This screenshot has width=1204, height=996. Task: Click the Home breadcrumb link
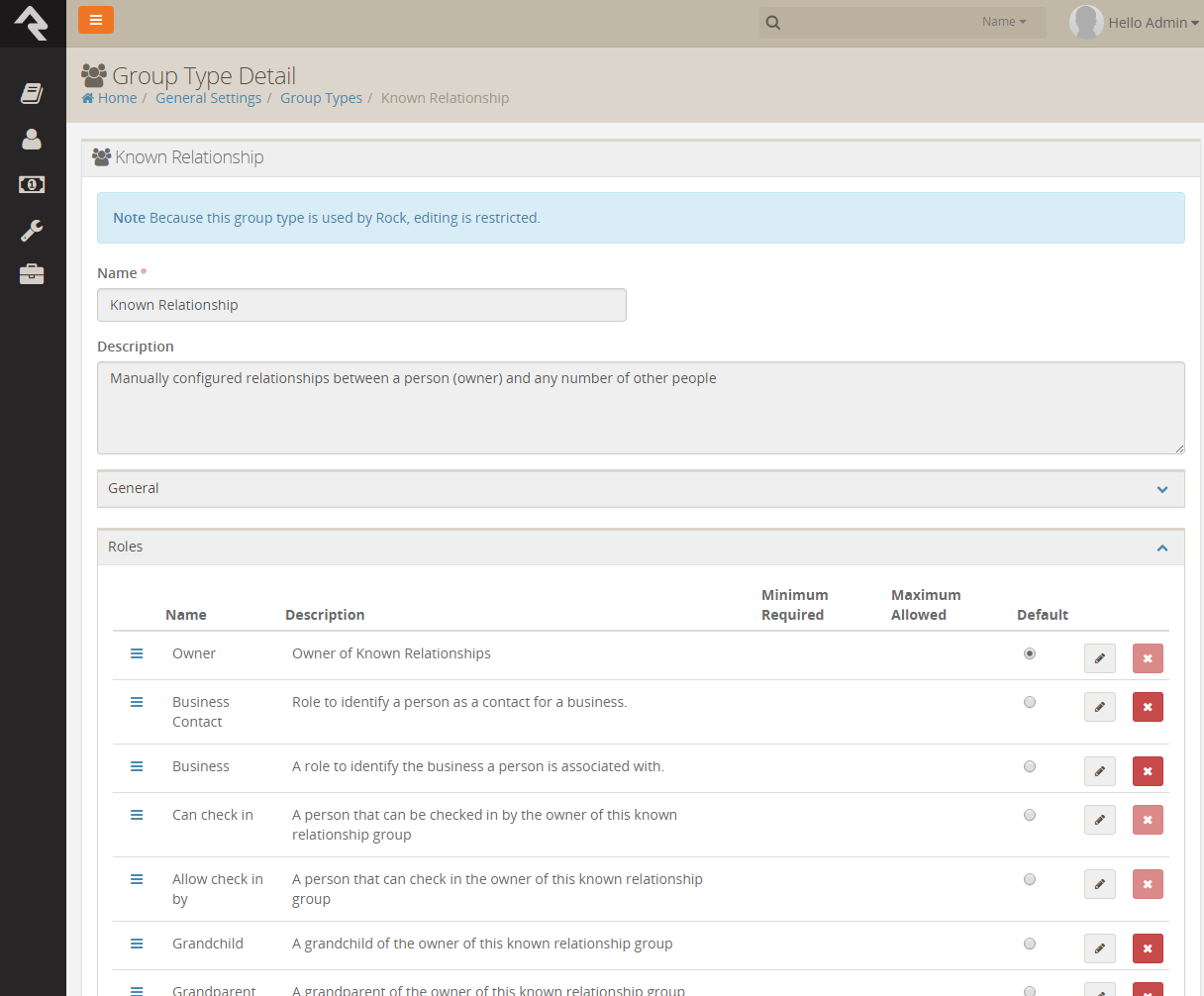click(x=110, y=98)
